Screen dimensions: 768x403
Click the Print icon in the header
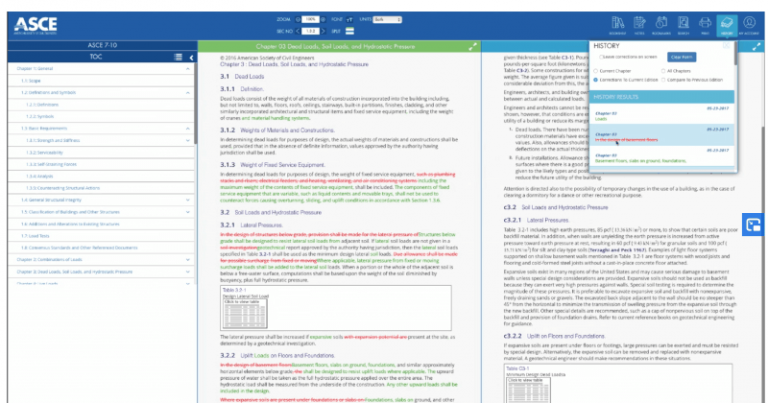705,25
